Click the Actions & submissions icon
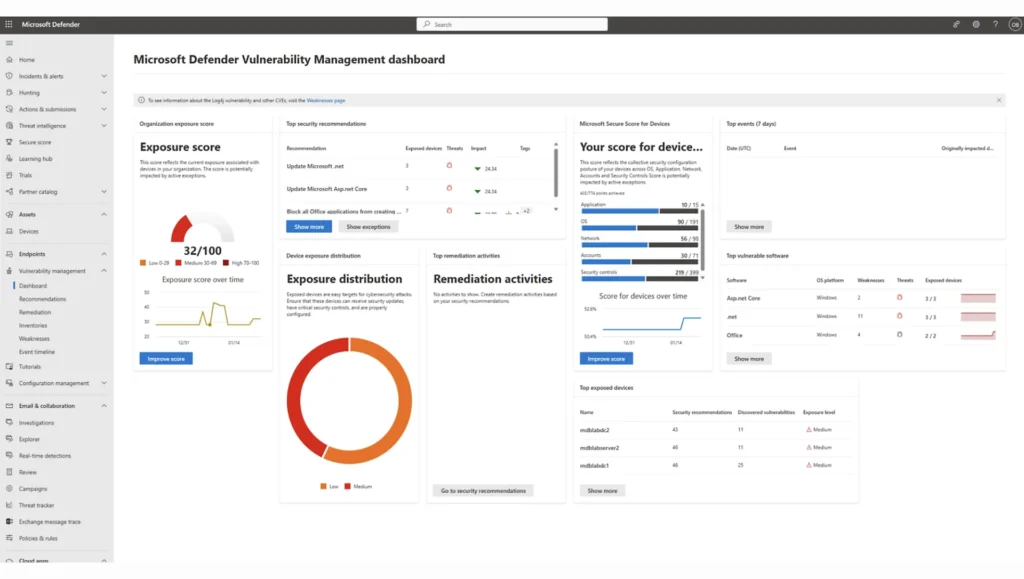Viewport: 1024px width, 579px height. [9, 109]
